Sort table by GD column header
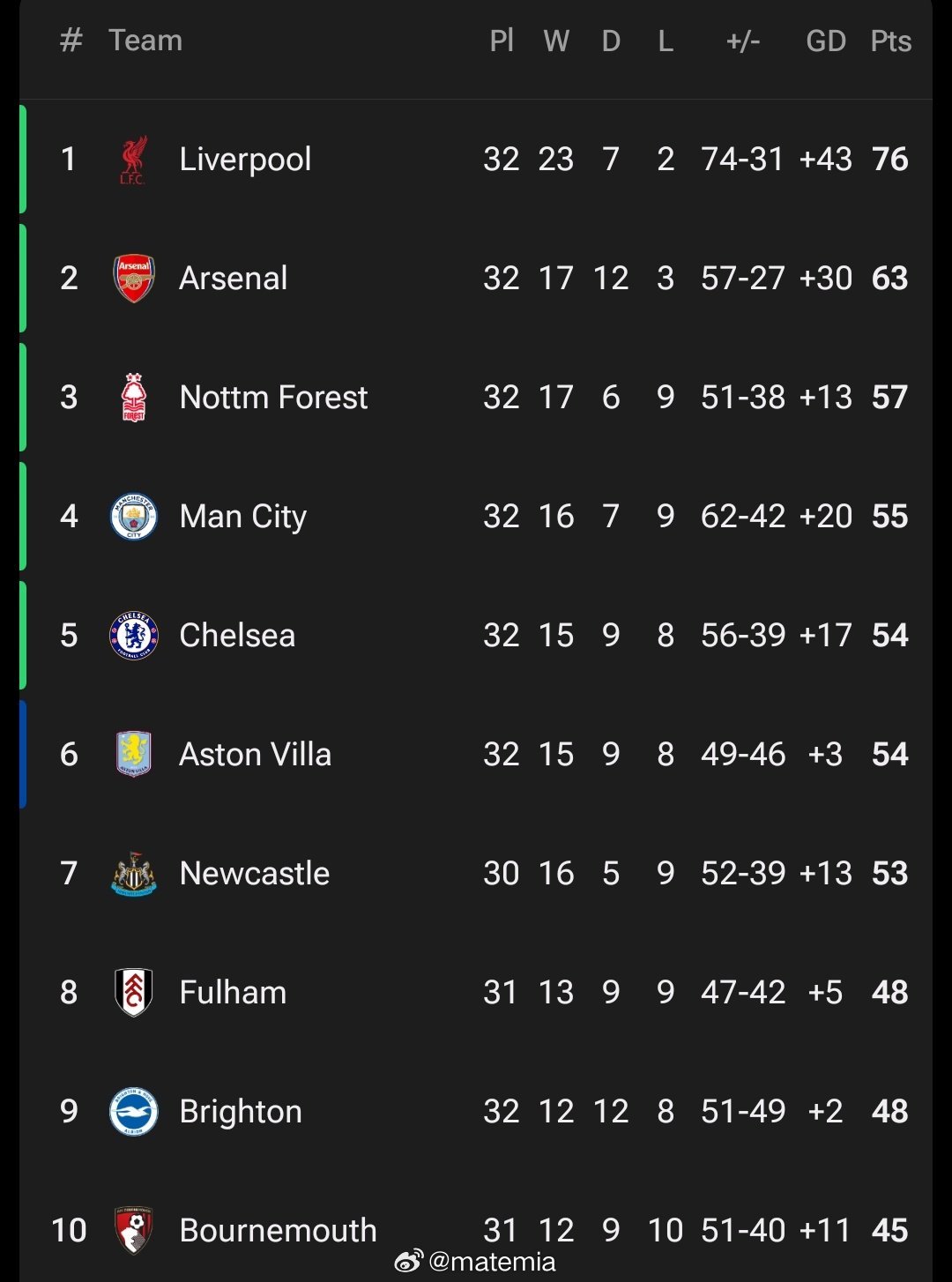This screenshot has height=1282, width=952. 826,41
